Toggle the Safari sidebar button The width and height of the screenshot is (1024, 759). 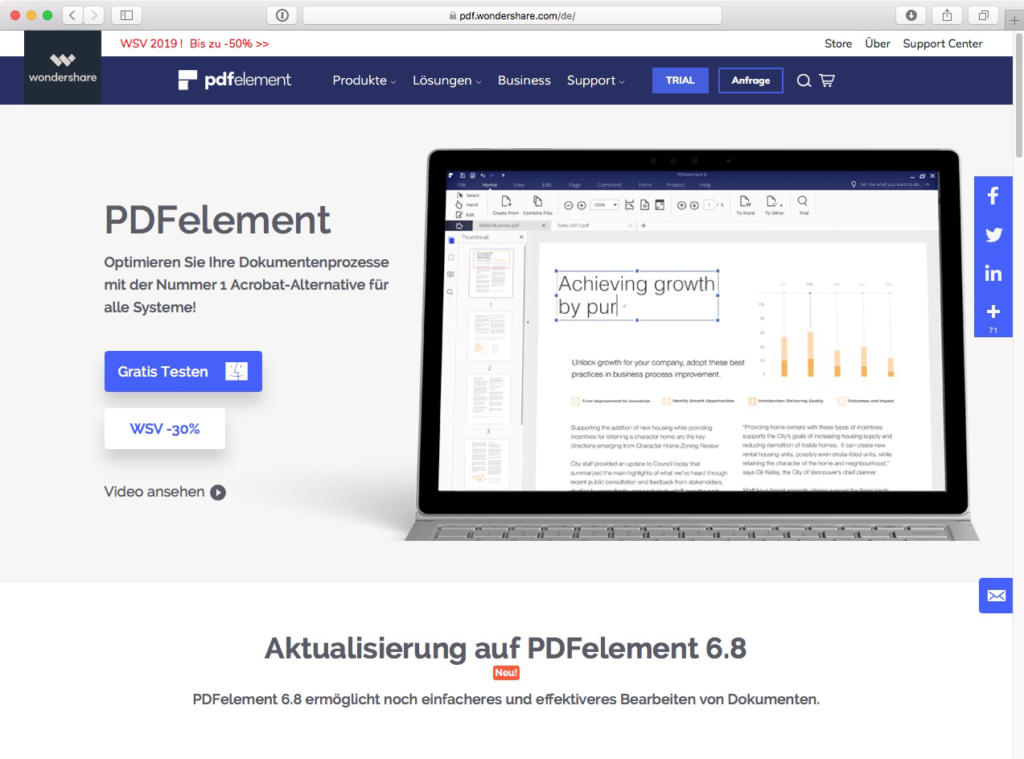click(127, 15)
